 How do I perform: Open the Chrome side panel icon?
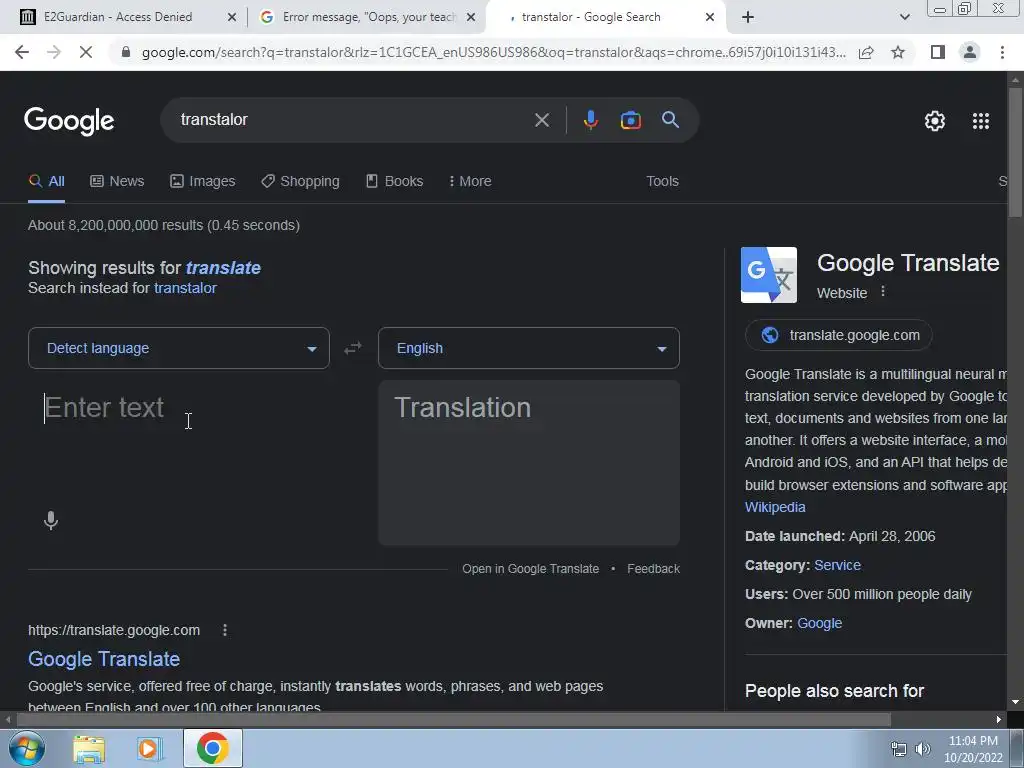[938, 52]
